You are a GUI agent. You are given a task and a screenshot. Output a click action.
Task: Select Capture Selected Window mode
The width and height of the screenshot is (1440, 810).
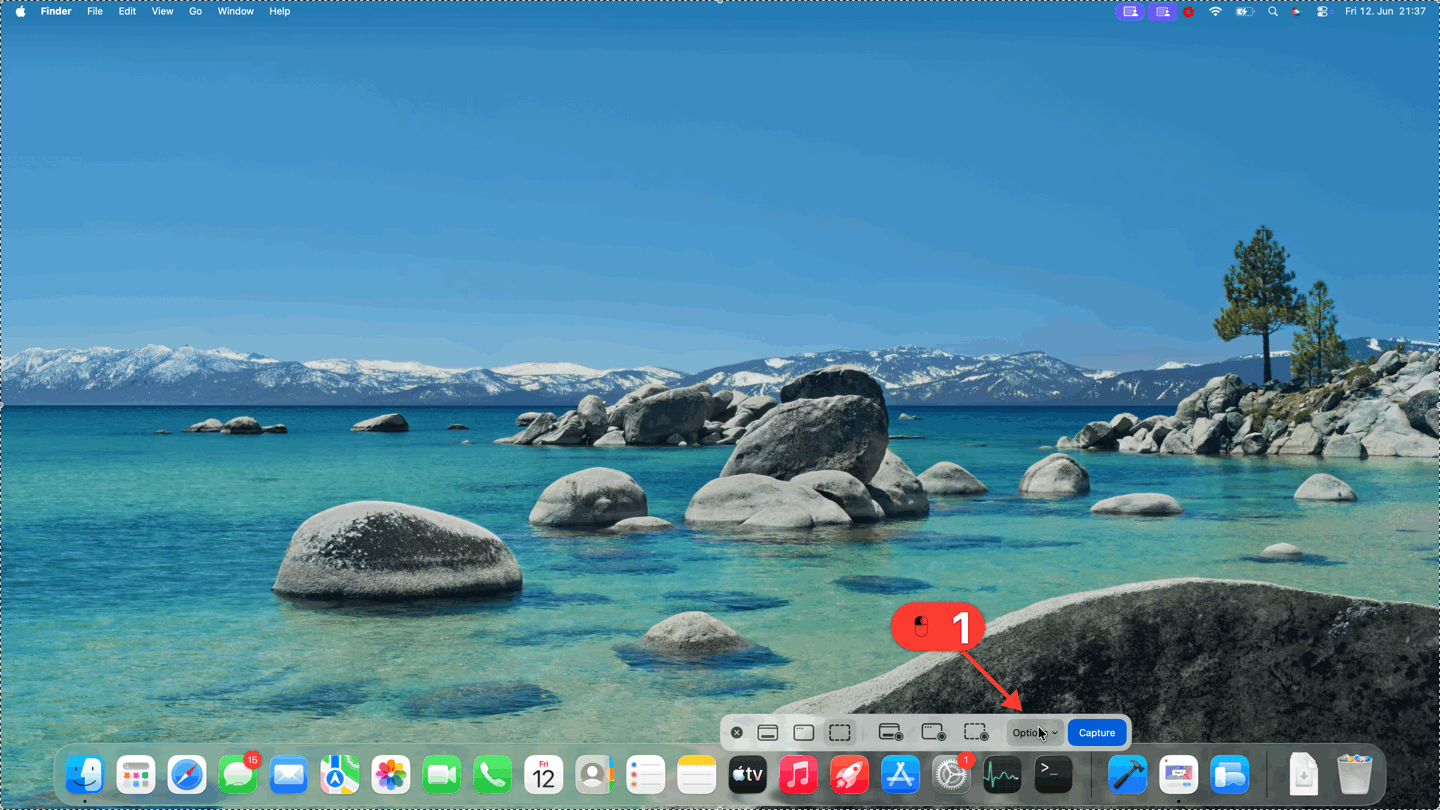[x=804, y=733]
